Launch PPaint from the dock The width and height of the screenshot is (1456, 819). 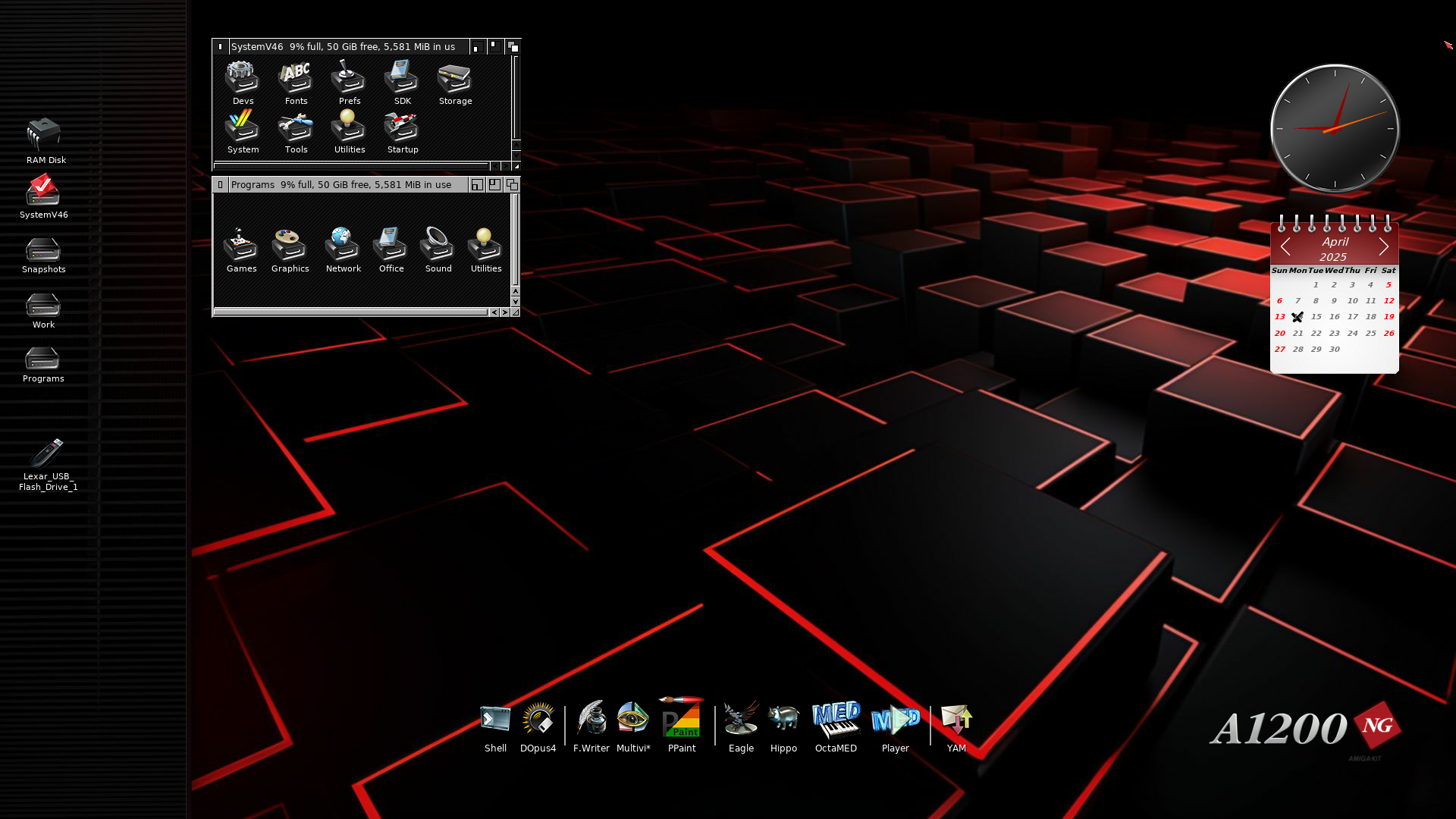681,720
